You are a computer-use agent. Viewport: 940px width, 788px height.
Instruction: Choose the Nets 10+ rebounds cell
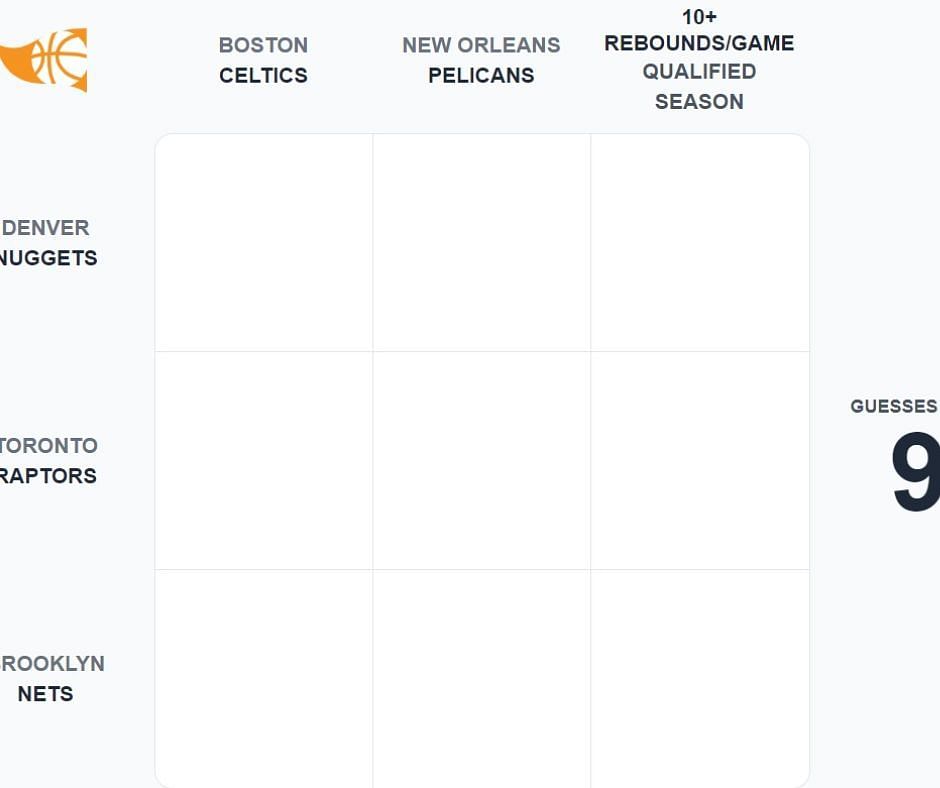point(700,678)
